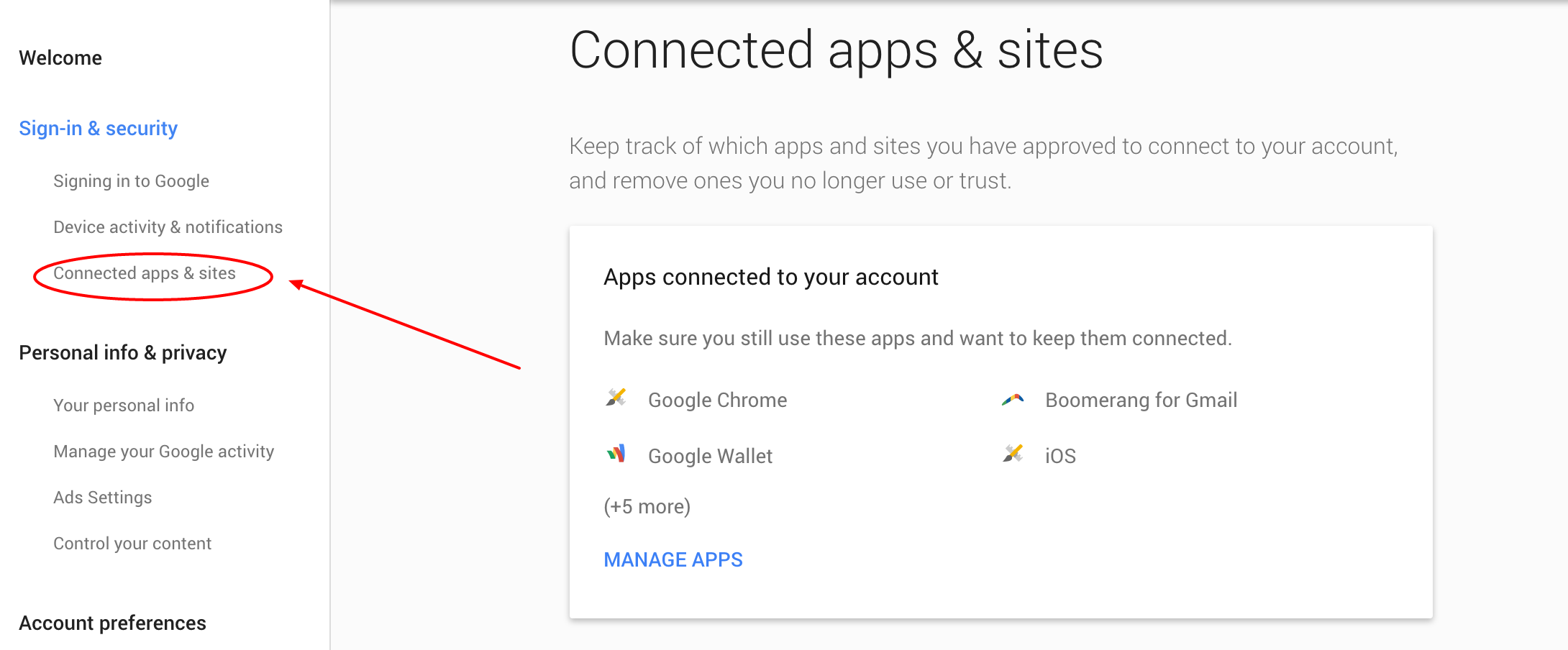Click the Google Wallet app name

pos(710,456)
